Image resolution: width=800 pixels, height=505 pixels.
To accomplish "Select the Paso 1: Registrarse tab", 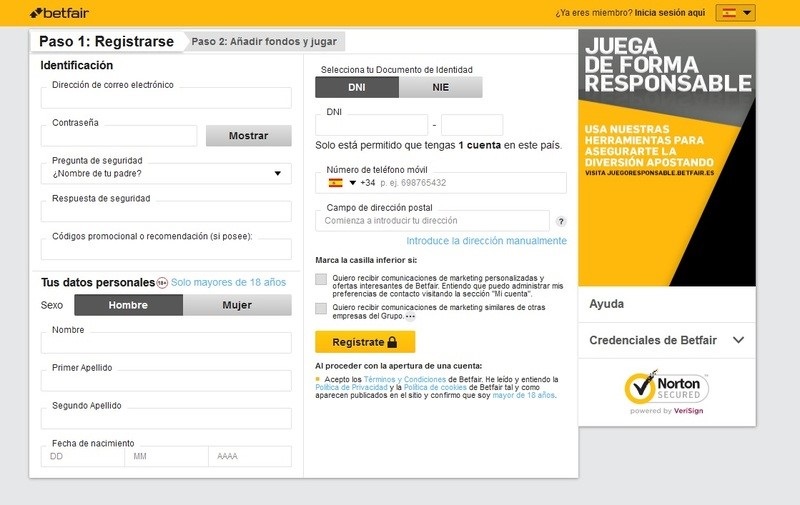I will click(106, 41).
